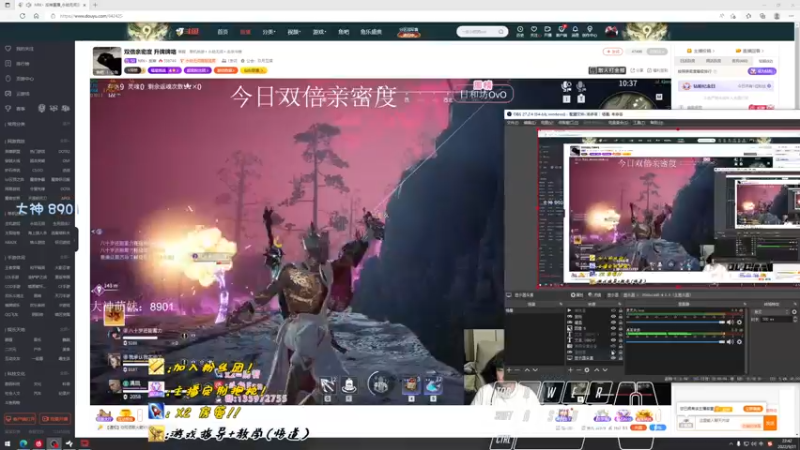Open Windows Start button on taskbar
The width and height of the screenshot is (800, 450).
pyautogui.click(x=7, y=444)
